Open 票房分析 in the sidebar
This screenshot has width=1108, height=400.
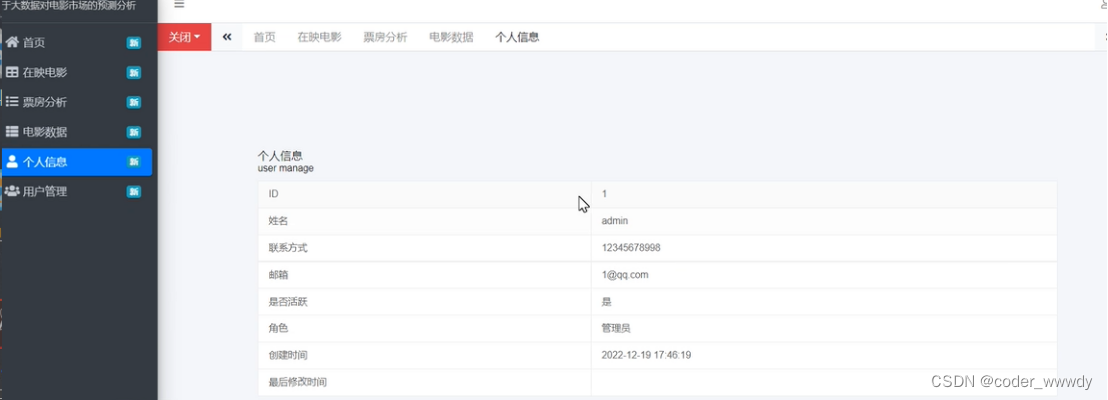coord(76,102)
